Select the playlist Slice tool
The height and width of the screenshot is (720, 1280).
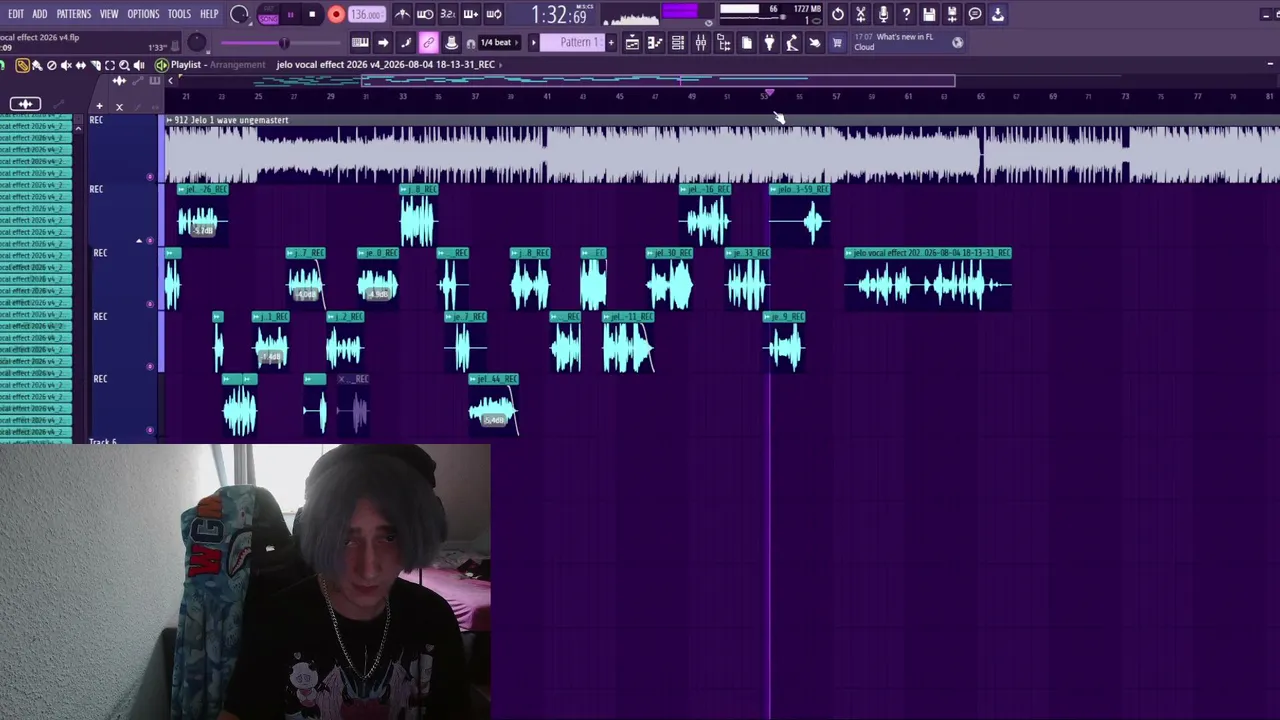96,65
